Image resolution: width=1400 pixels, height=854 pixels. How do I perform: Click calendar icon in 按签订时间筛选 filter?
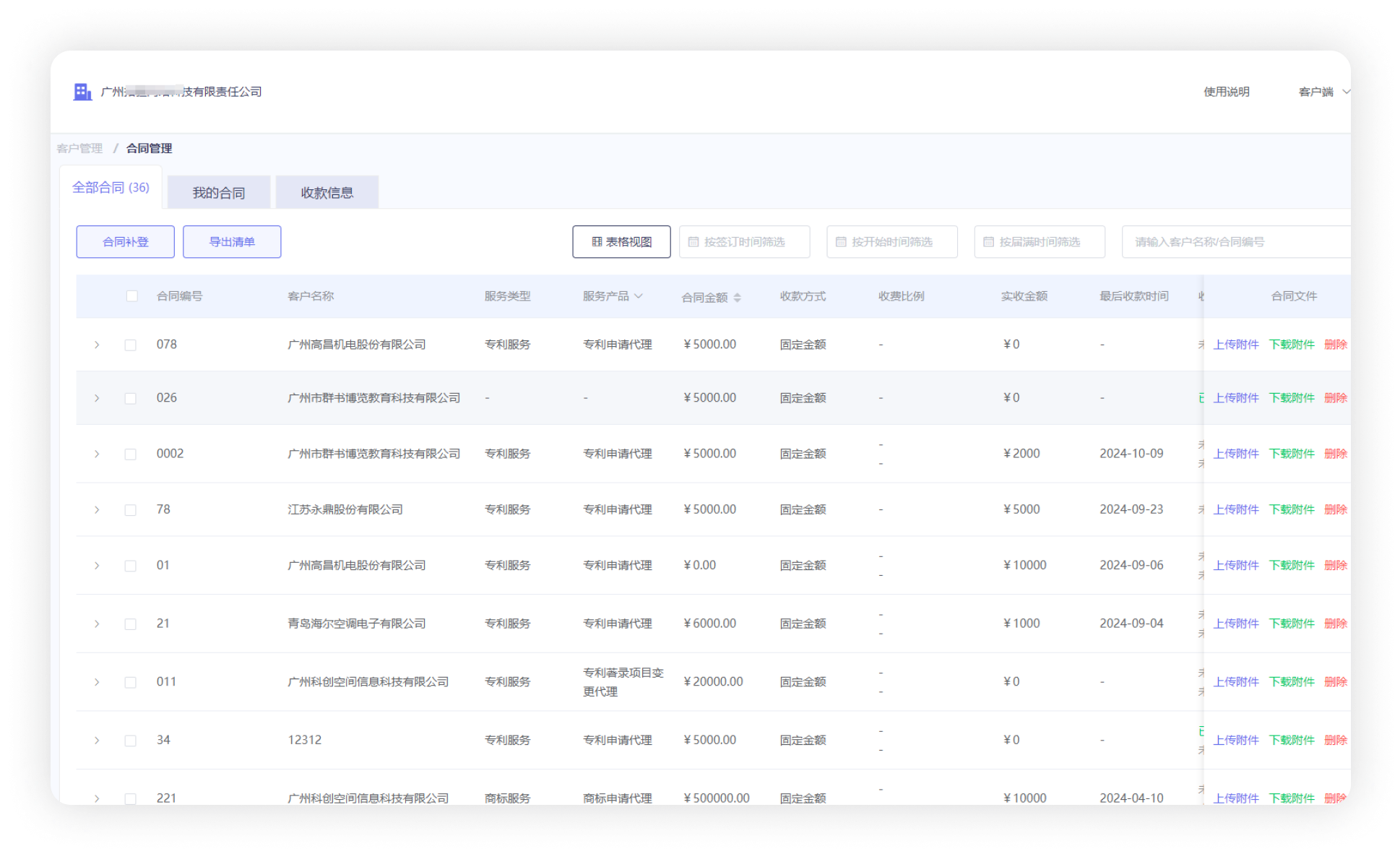(x=693, y=242)
